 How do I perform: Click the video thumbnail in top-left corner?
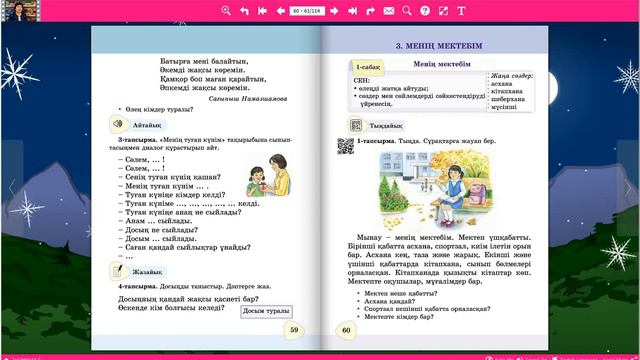(x=20, y=11)
